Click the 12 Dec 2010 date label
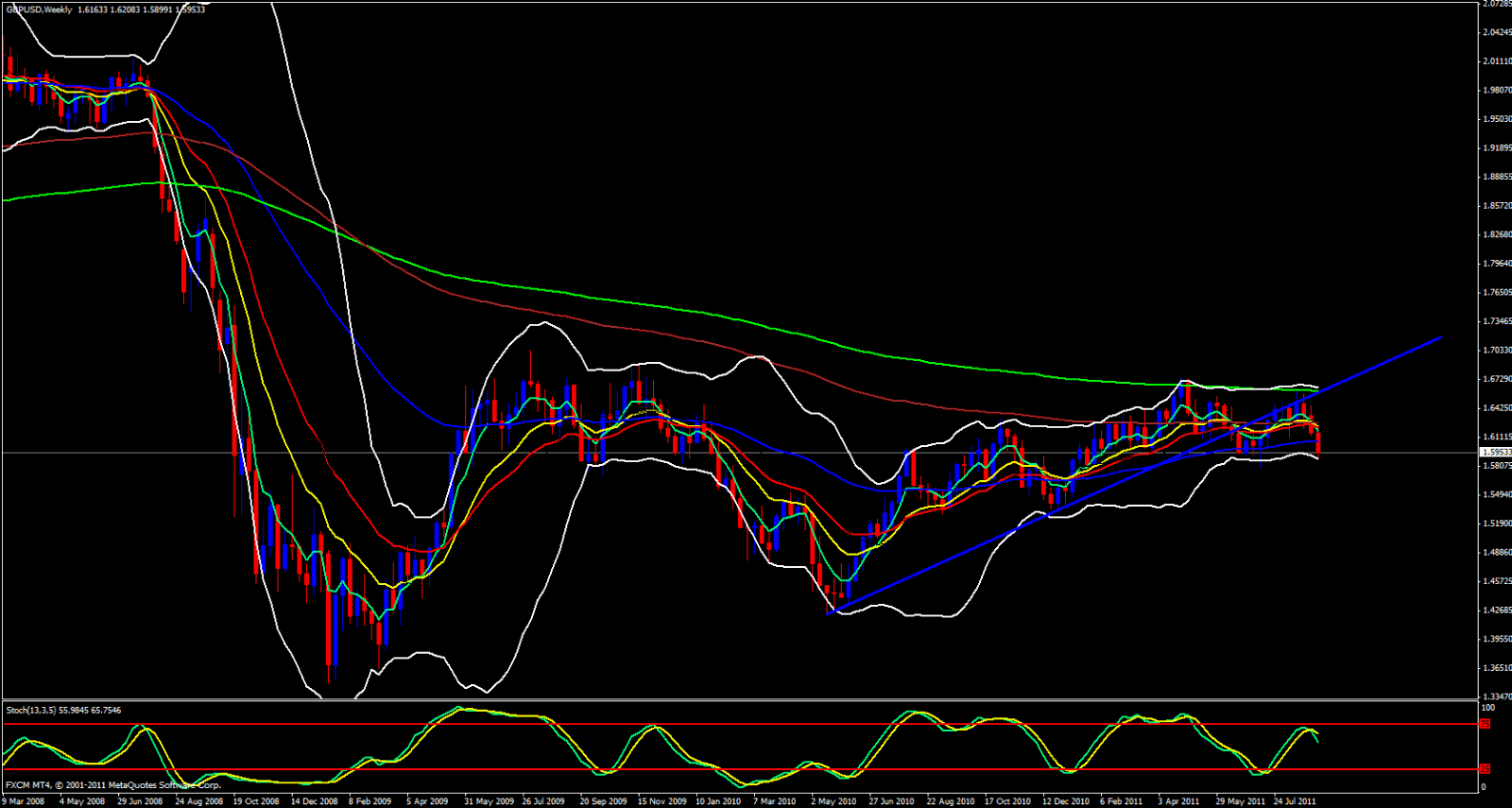This screenshot has height=808, width=1512. pos(1065,801)
